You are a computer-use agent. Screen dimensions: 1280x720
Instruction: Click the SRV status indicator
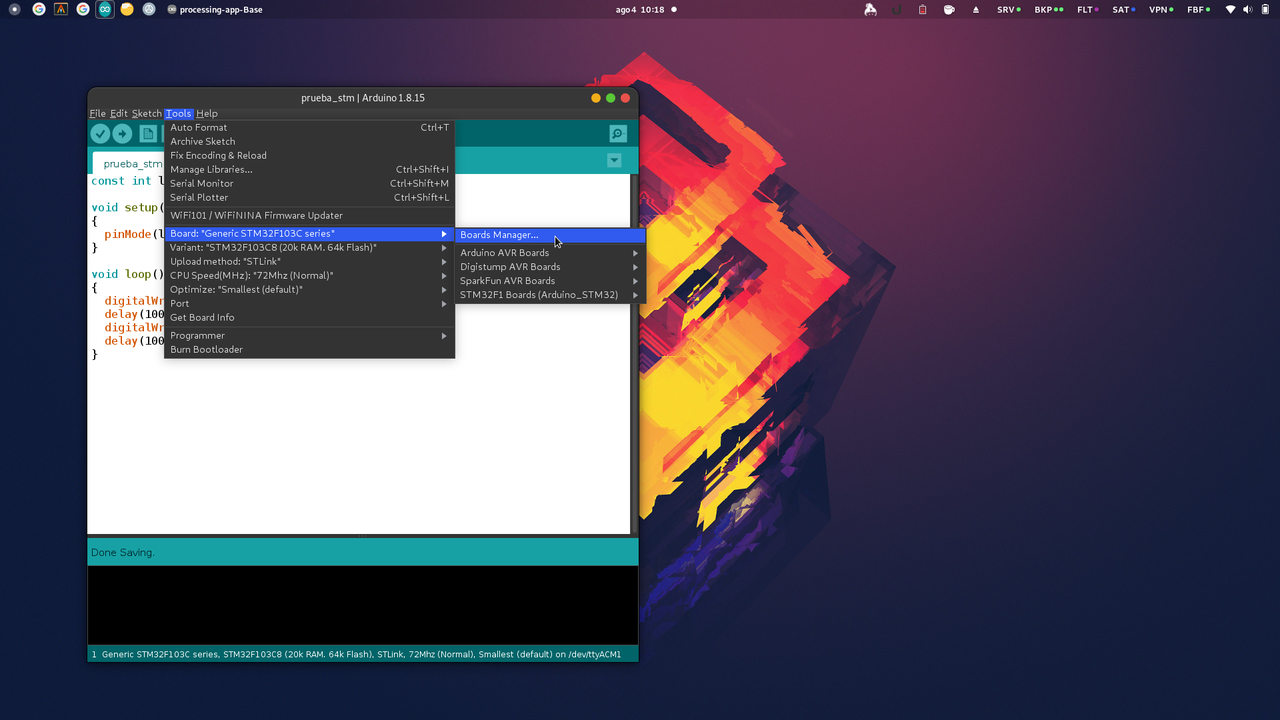pyautogui.click(x=1009, y=9)
